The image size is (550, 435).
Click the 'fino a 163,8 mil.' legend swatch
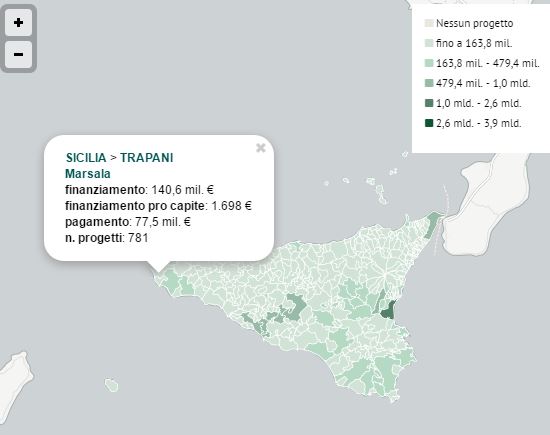(x=429, y=44)
